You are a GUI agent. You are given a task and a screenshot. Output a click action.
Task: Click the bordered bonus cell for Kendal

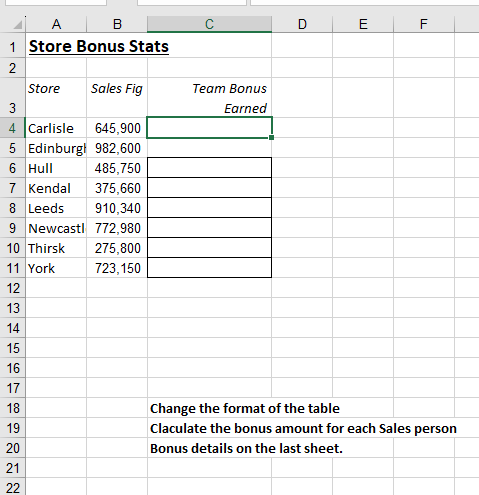209,188
